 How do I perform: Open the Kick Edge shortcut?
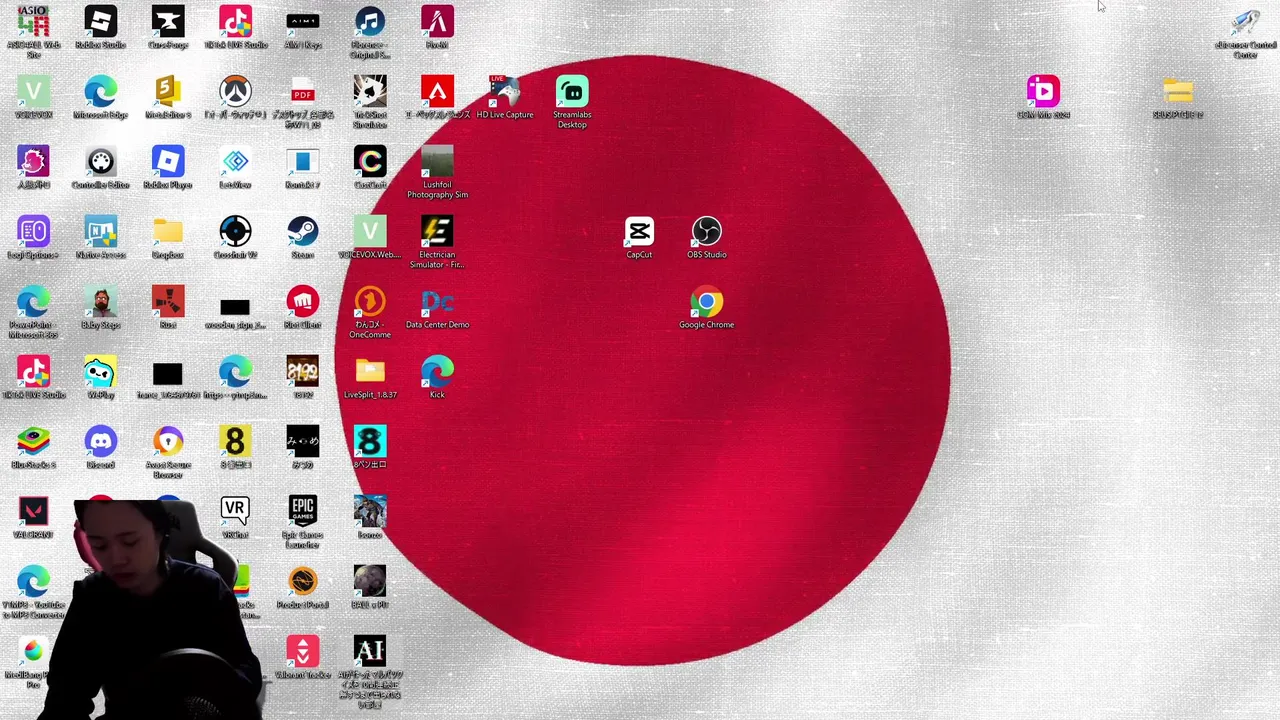tap(437, 377)
